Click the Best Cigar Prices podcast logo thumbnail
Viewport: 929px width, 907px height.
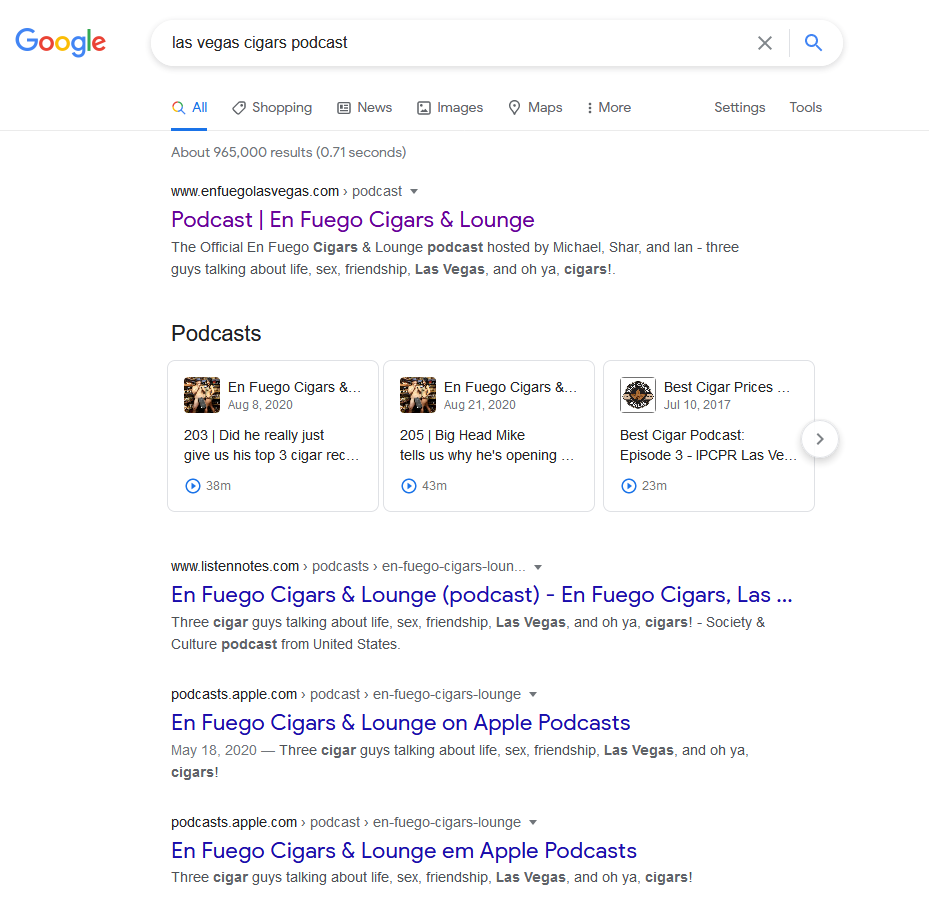pyautogui.click(x=638, y=395)
